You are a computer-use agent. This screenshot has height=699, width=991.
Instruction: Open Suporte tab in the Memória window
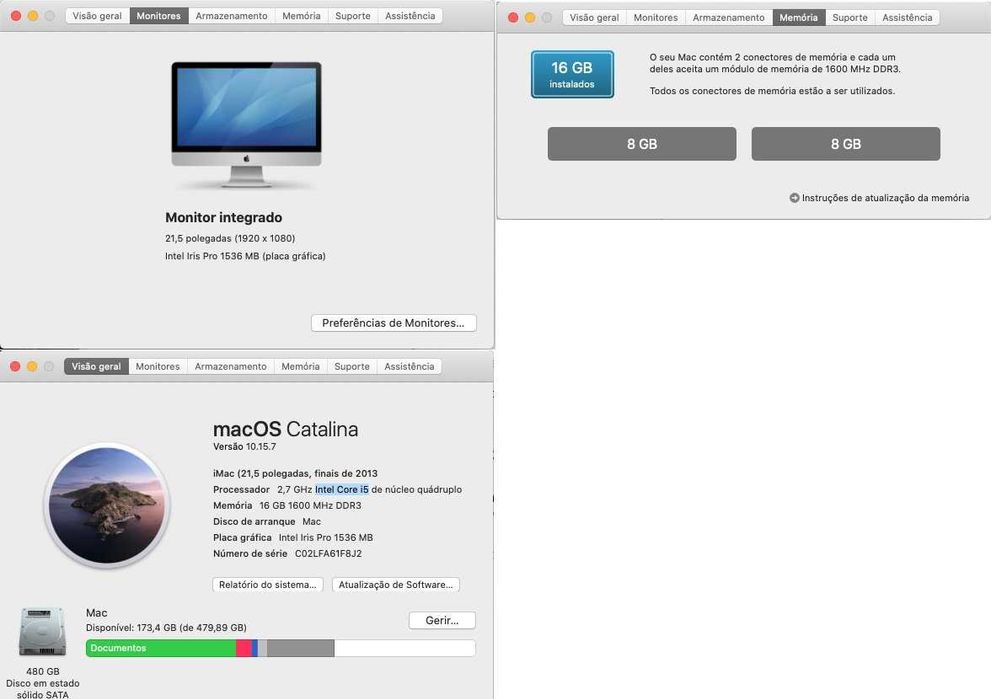pos(850,18)
